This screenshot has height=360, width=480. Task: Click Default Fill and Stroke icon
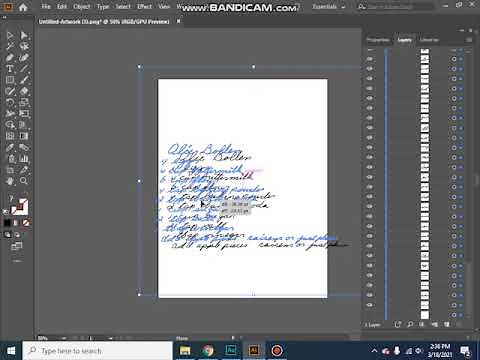click(x=5, y=211)
